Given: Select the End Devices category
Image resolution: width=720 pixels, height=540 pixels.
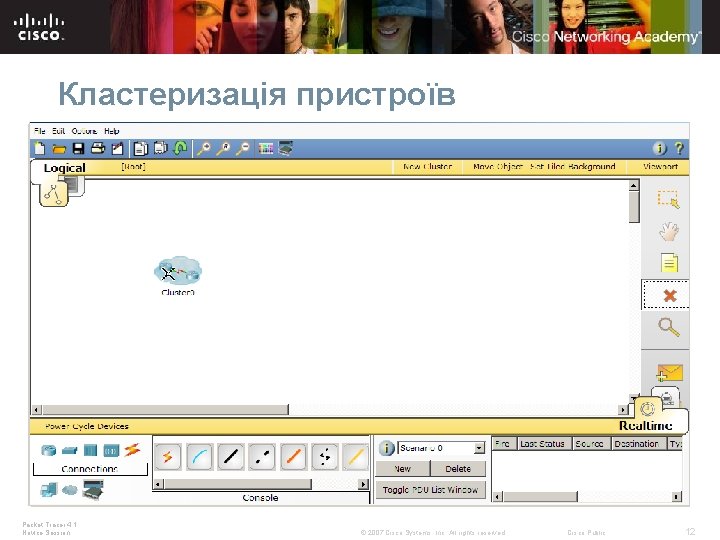Looking at the screenshot, I should coord(49,490).
